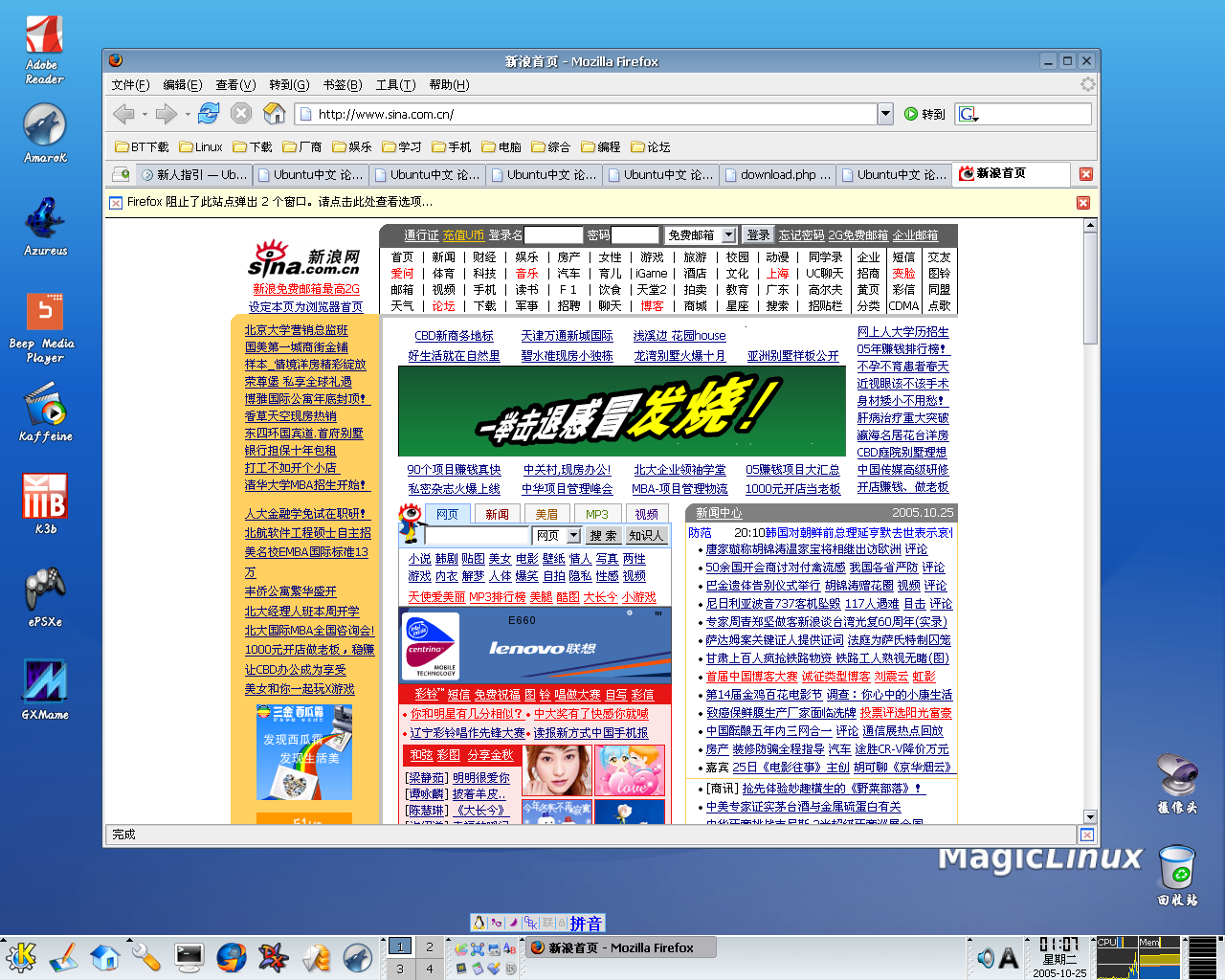Open a new tab with the tab bar icon
The width and height of the screenshot is (1225, 980).
(x=121, y=174)
